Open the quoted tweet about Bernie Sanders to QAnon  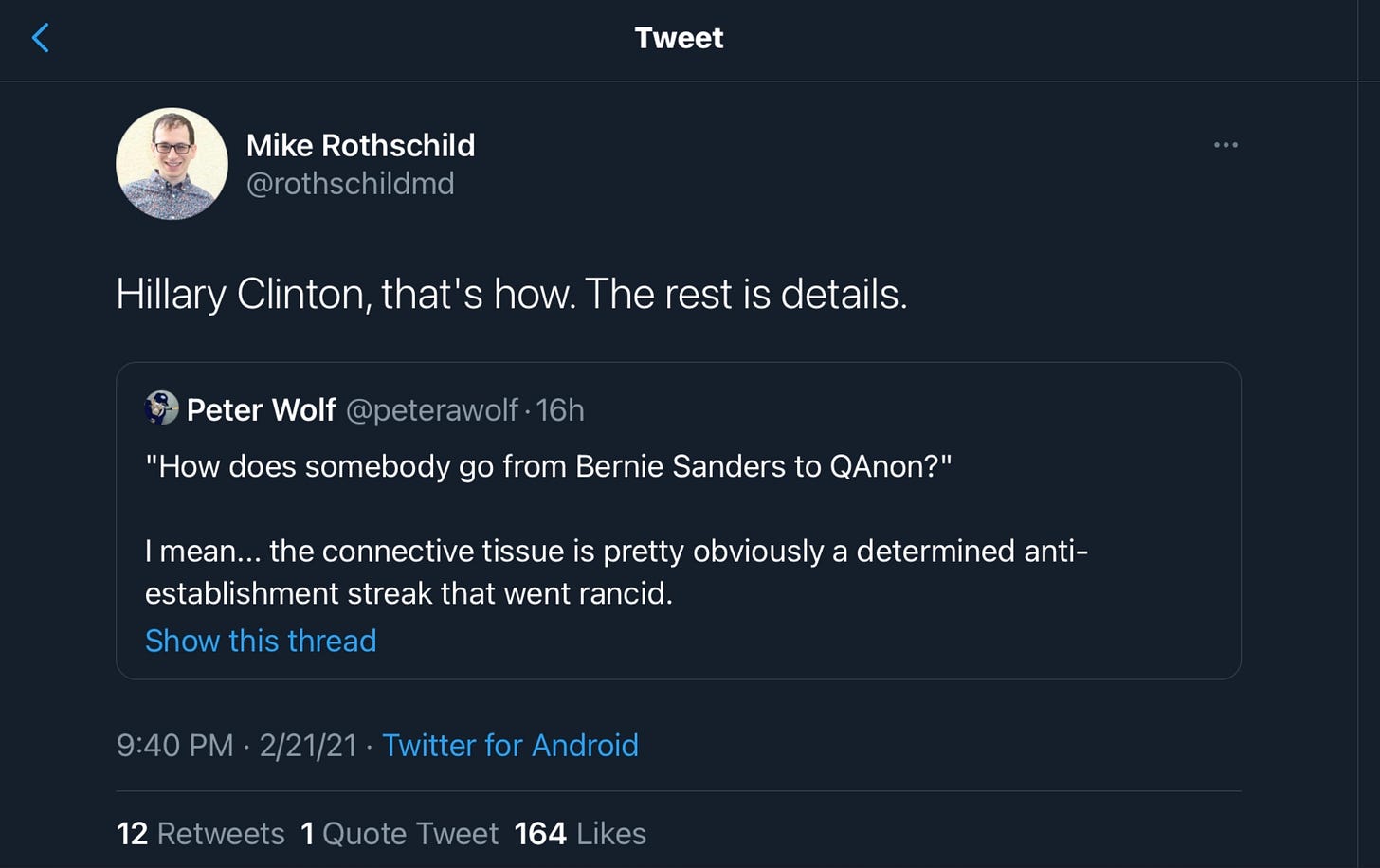(x=679, y=520)
